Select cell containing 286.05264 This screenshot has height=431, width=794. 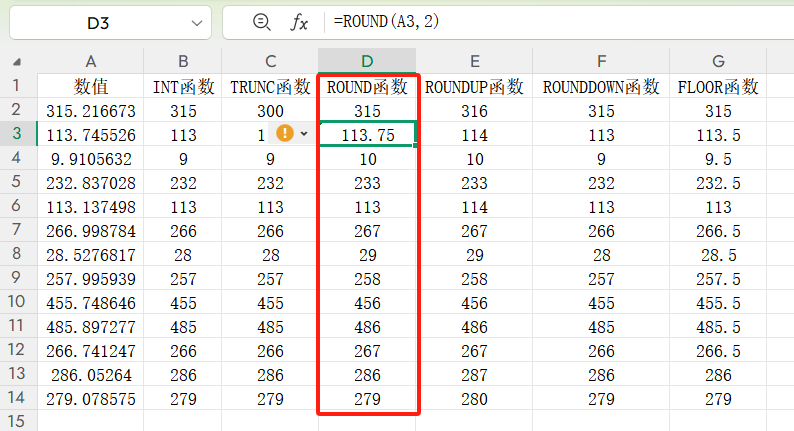pyautogui.click(x=91, y=375)
